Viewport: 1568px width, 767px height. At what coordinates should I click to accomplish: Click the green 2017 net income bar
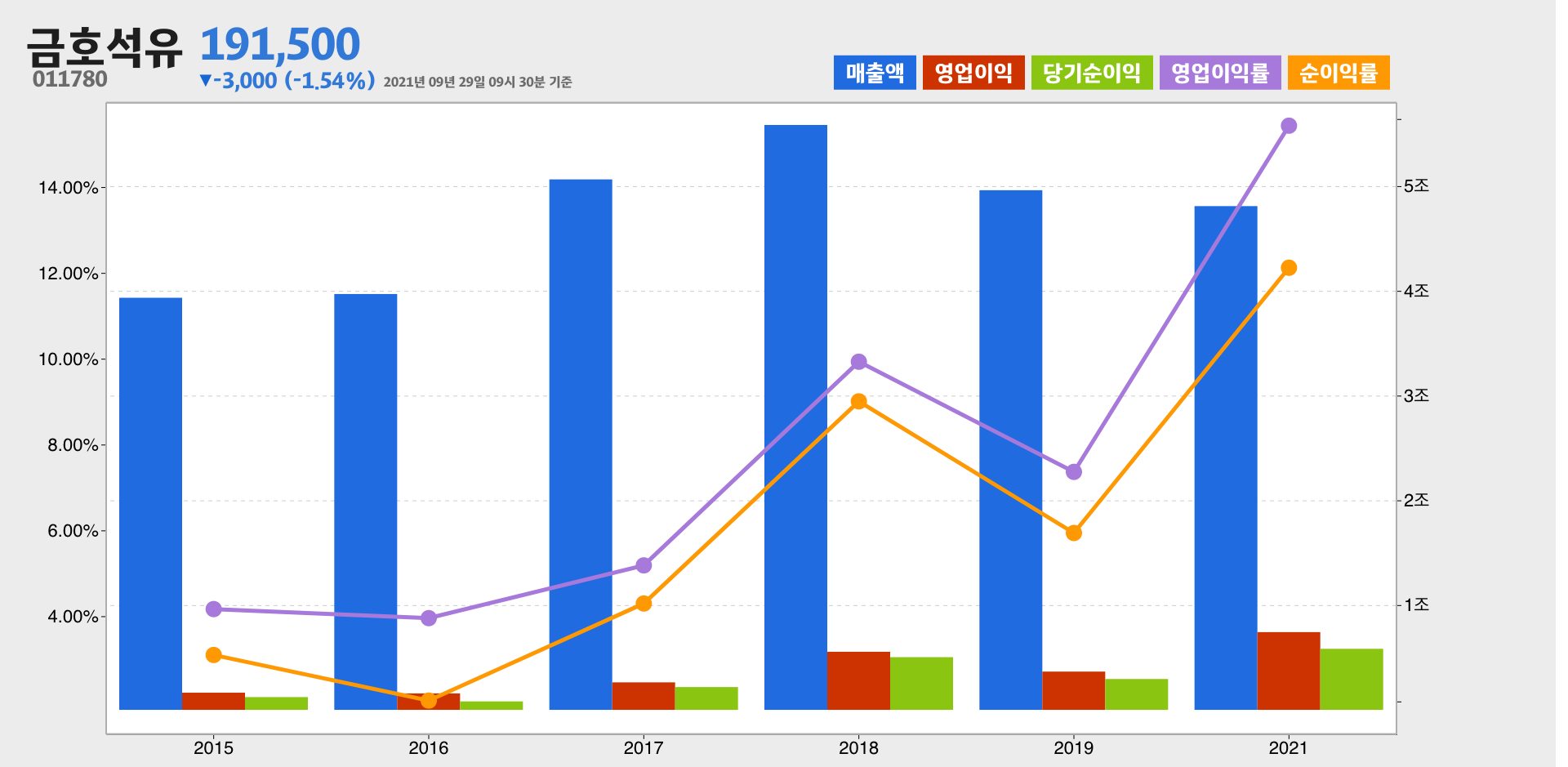coord(706,698)
